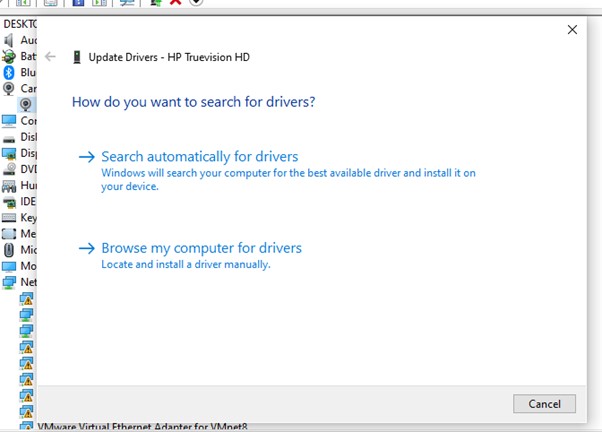Select the Batteries icon in Device Manager
This screenshot has width=602, height=432.
pyautogui.click(x=9, y=56)
